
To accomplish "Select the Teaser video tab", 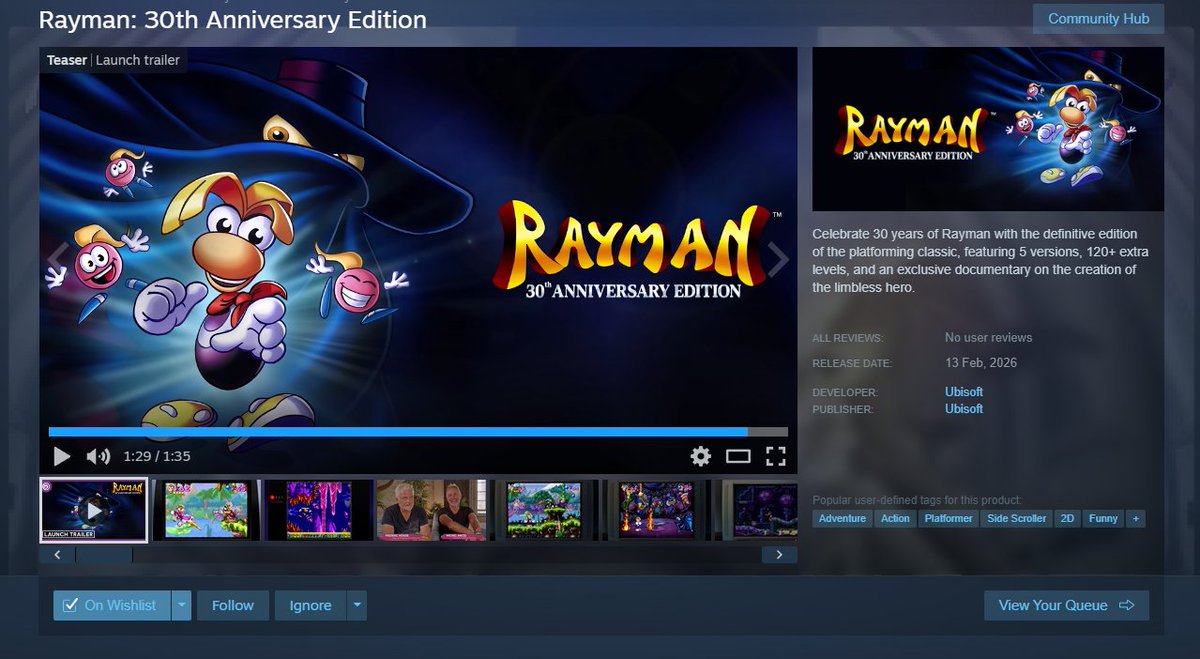I will pos(67,60).
